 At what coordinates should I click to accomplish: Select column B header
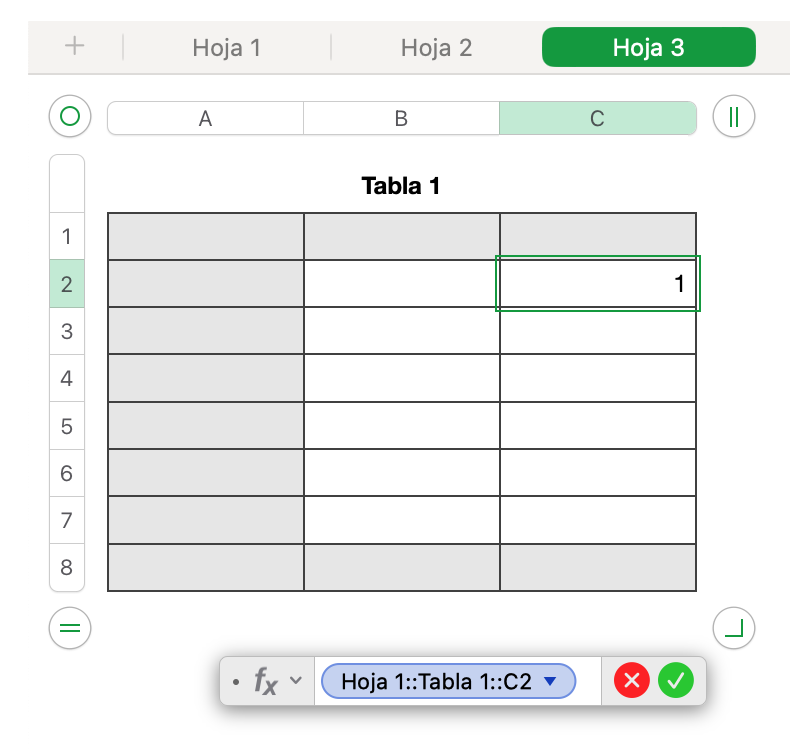tap(401, 118)
